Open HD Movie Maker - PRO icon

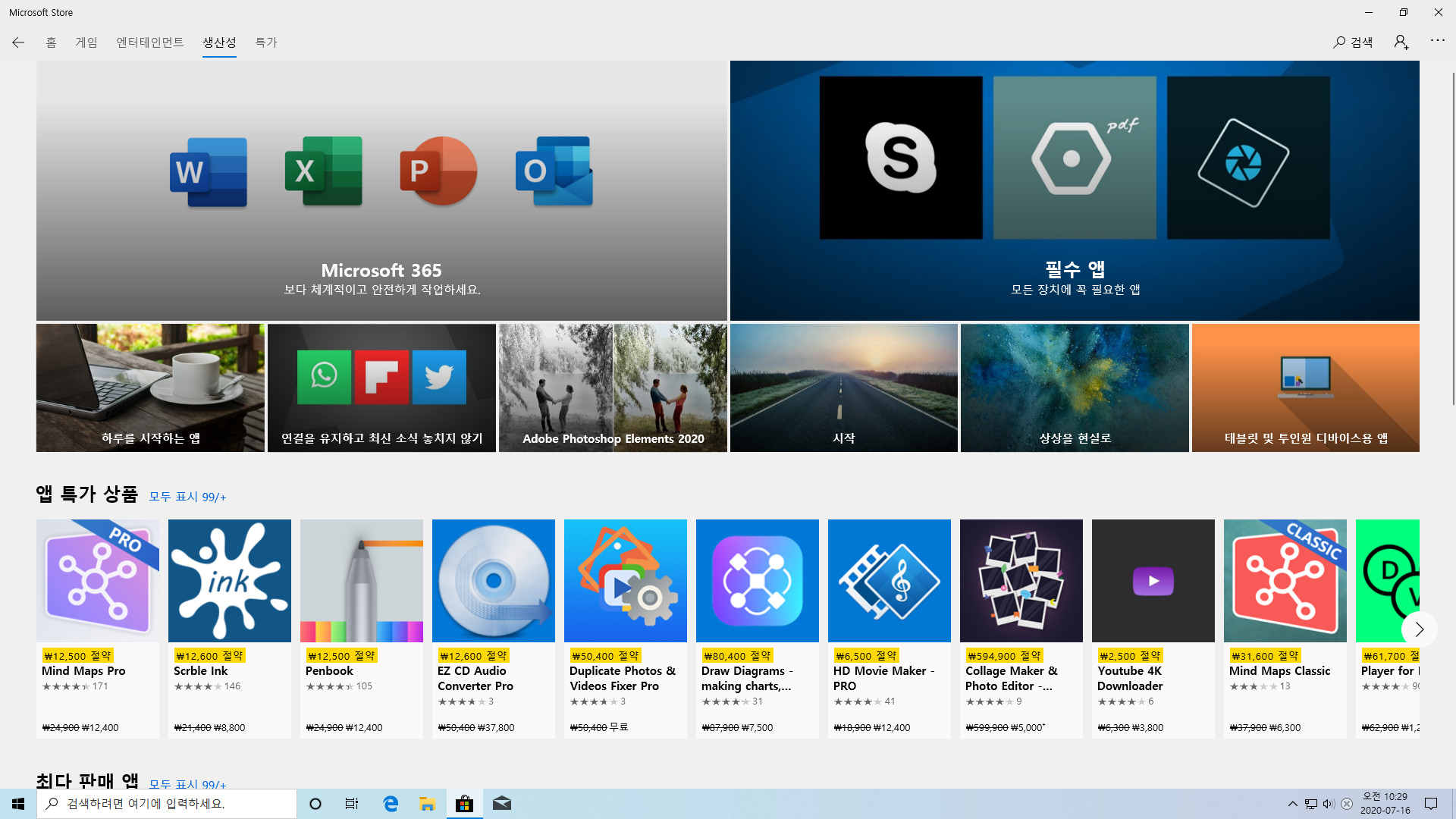[x=890, y=581]
